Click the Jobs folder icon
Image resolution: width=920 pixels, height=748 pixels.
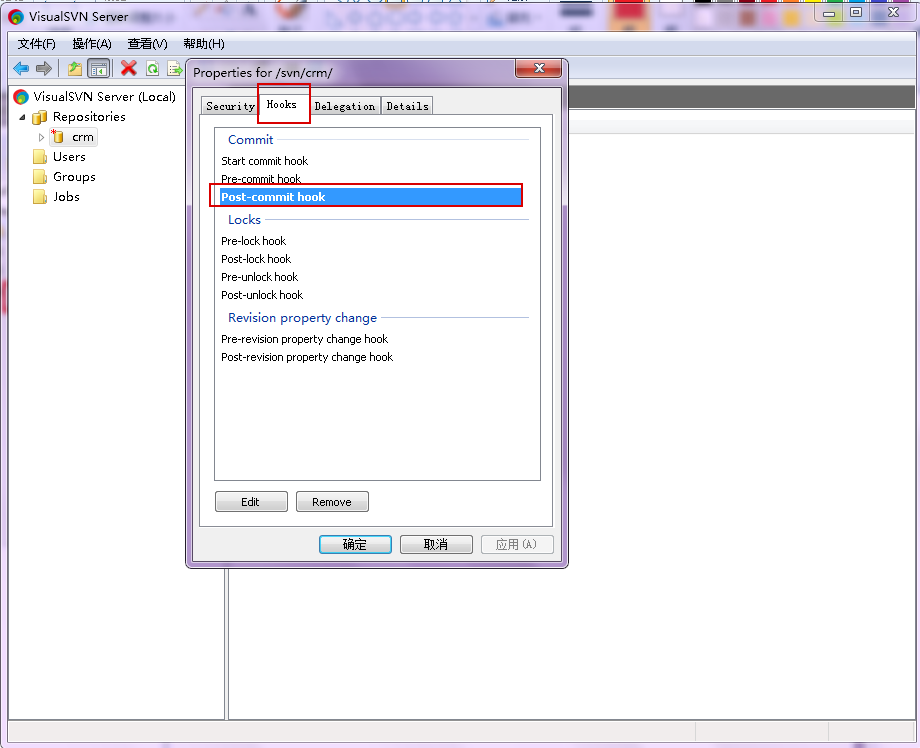point(40,197)
